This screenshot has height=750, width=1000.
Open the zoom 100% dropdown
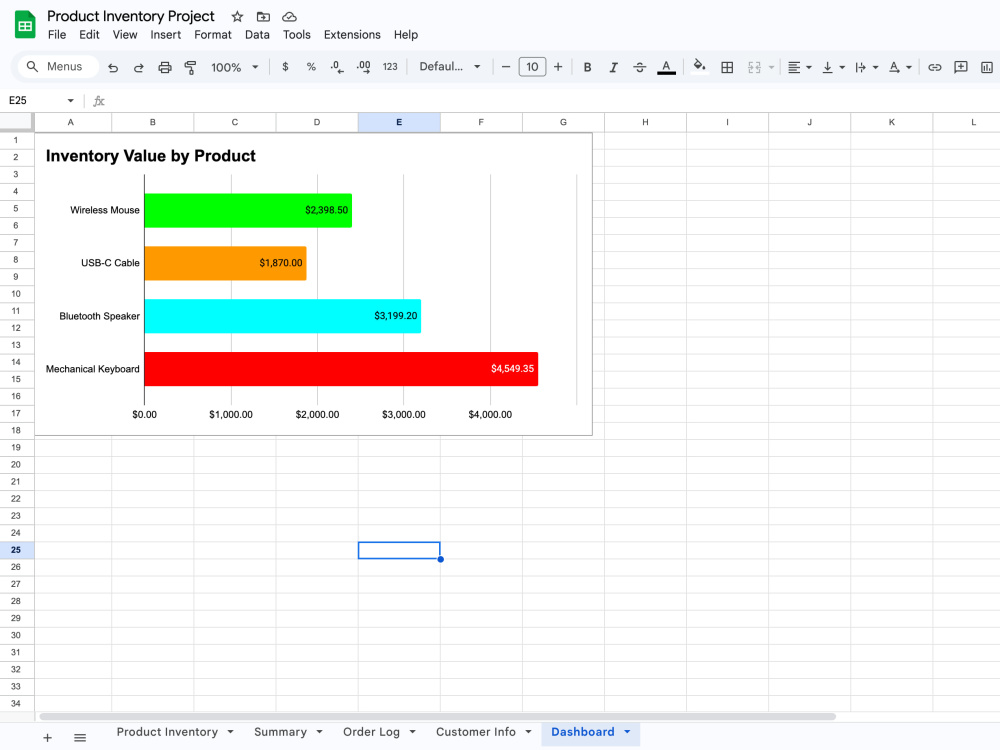pyautogui.click(x=235, y=67)
